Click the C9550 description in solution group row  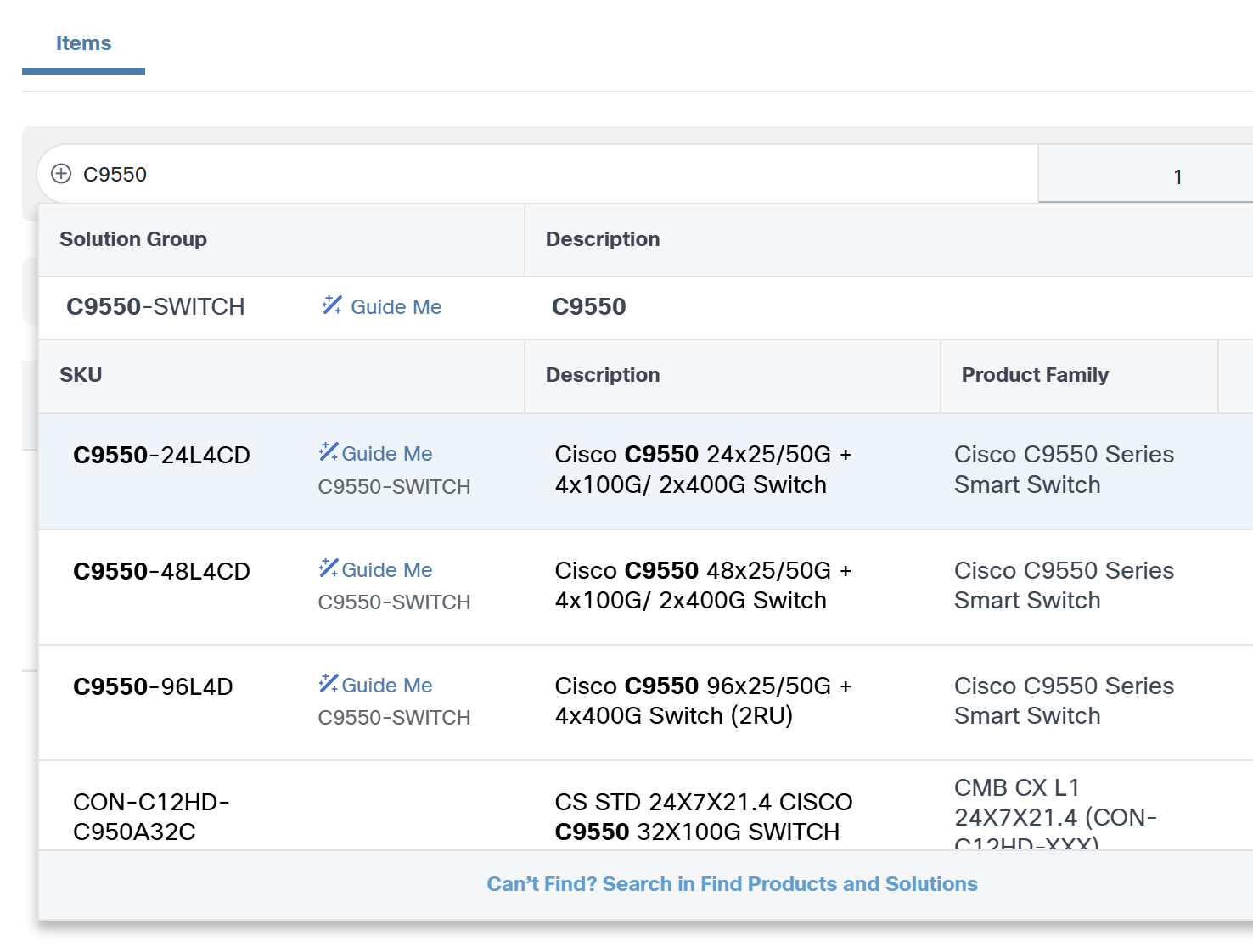588,306
